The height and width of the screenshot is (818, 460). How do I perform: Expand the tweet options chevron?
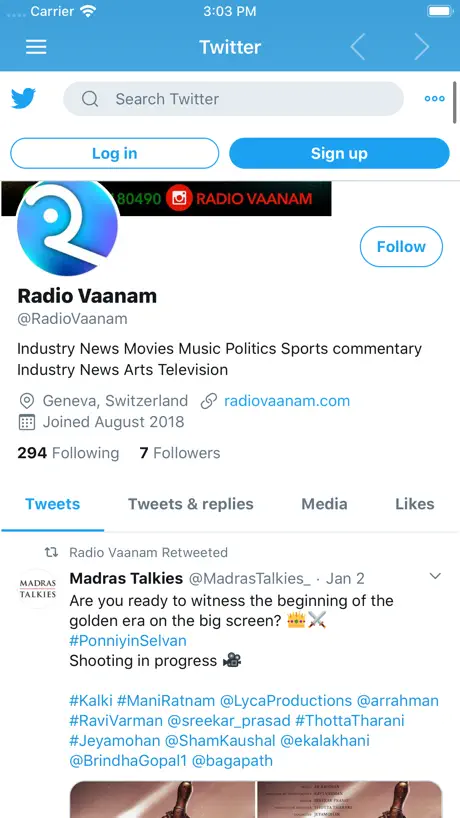pos(435,576)
